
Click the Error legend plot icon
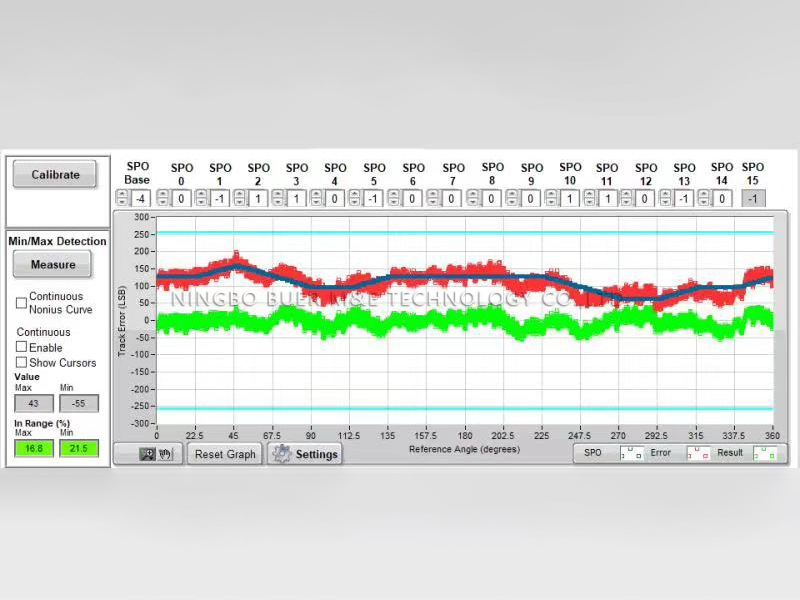pyautogui.click(x=698, y=454)
